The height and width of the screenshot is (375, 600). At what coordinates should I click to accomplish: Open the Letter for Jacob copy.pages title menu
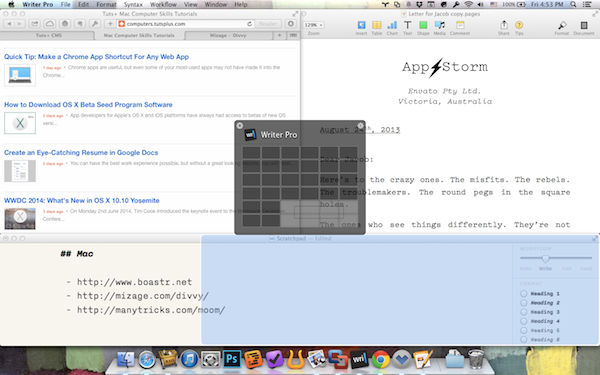pyautogui.click(x=444, y=14)
